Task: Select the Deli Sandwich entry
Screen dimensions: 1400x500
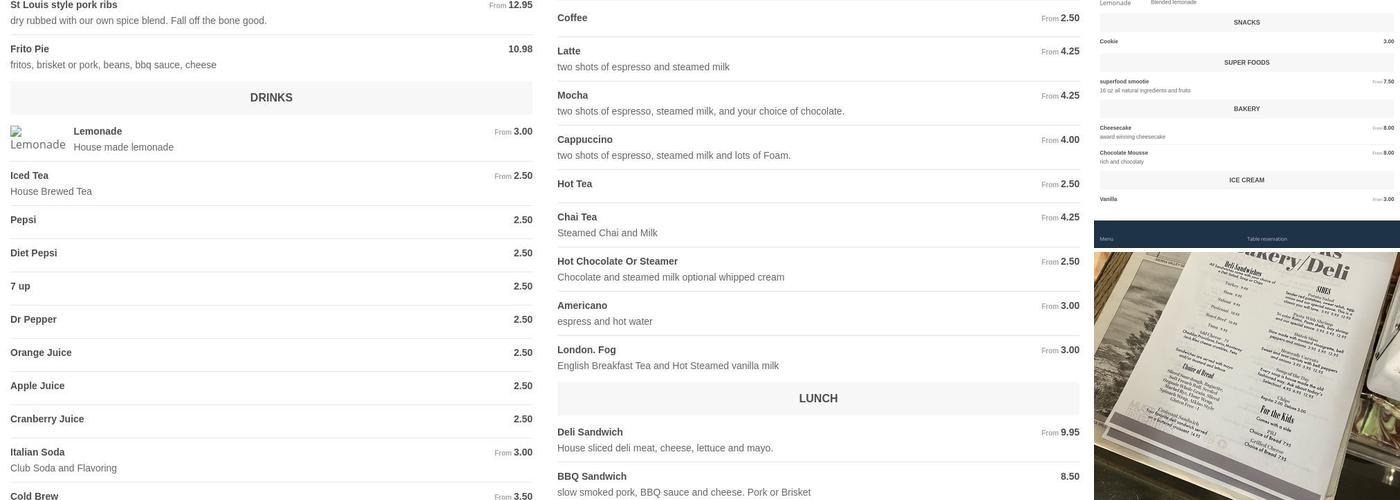Action: coord(818,440)
